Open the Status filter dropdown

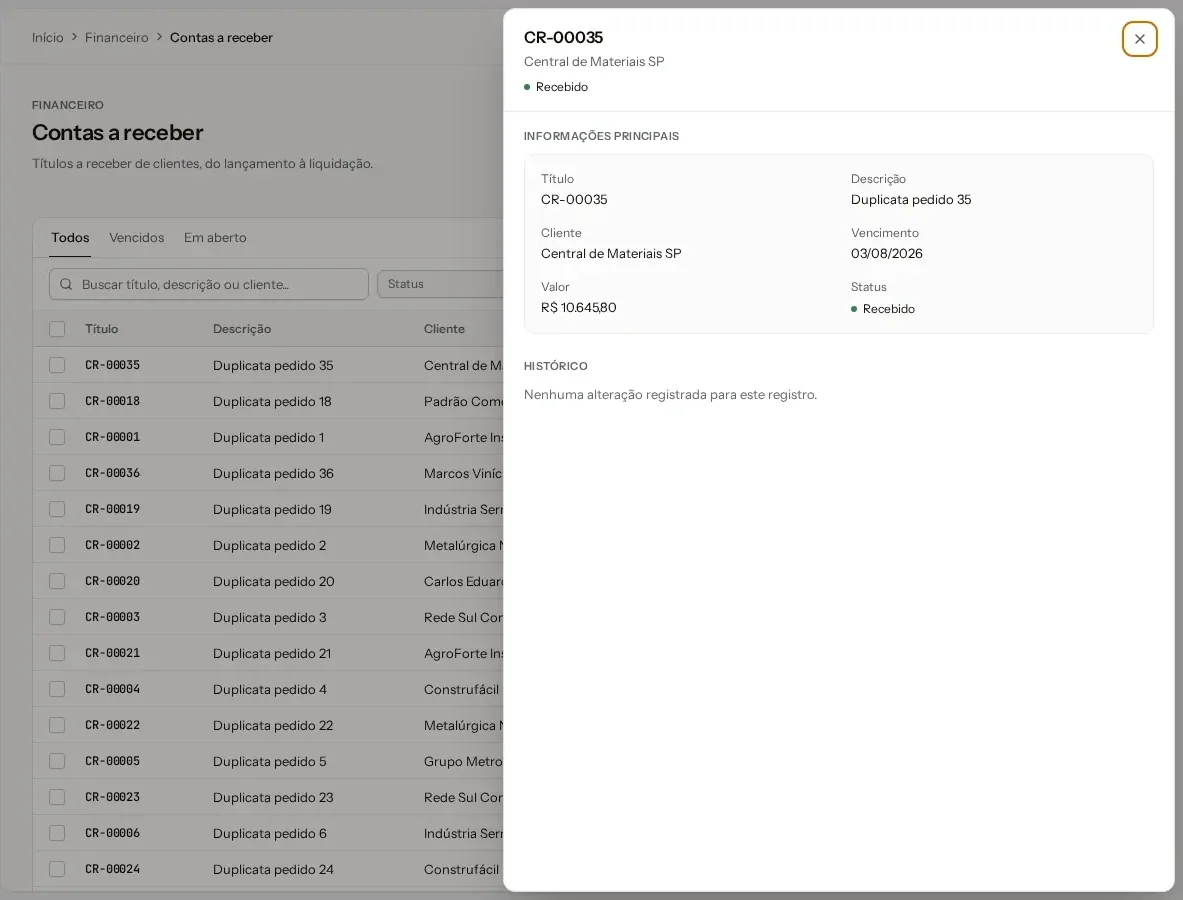[x=441, y=284]
